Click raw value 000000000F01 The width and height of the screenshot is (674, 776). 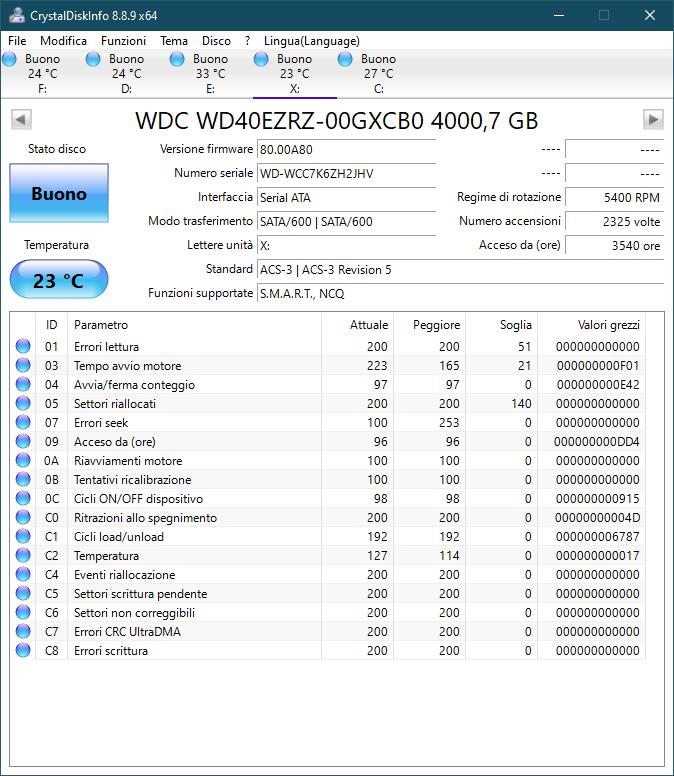598,366
